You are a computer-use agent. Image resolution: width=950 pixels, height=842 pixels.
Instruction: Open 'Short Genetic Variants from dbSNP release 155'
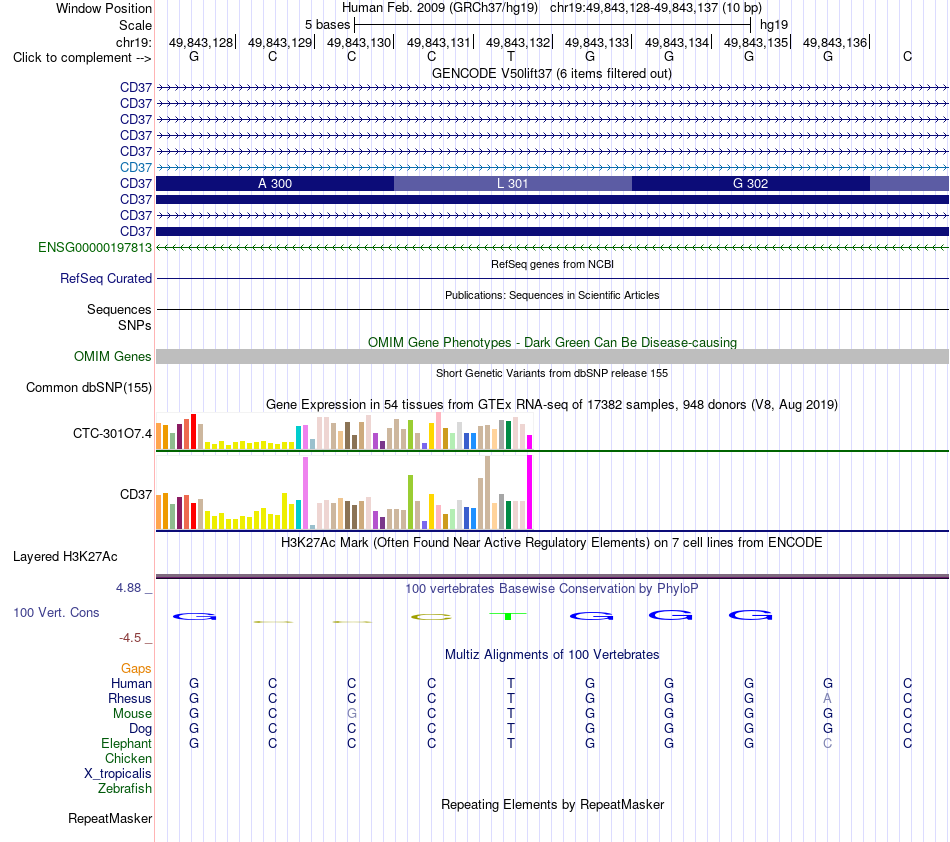552,373
